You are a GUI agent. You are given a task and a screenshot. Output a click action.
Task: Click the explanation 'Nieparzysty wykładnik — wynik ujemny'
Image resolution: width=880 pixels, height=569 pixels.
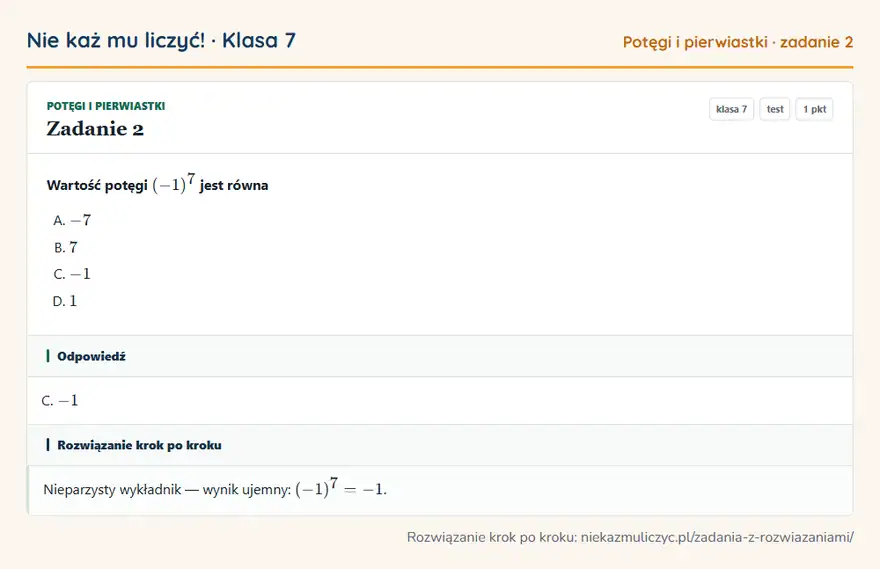click(x=167, y=489)
